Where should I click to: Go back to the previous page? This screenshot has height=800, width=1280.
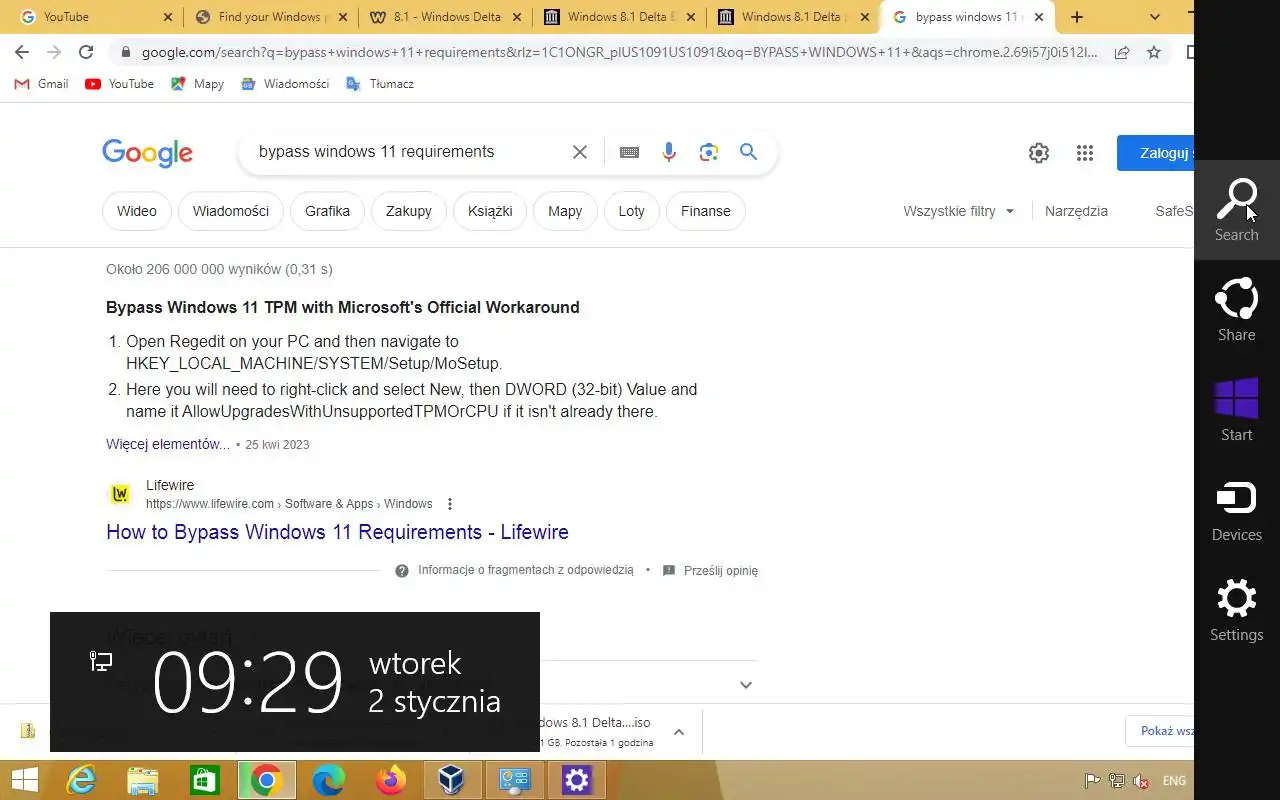coord(22,52)
